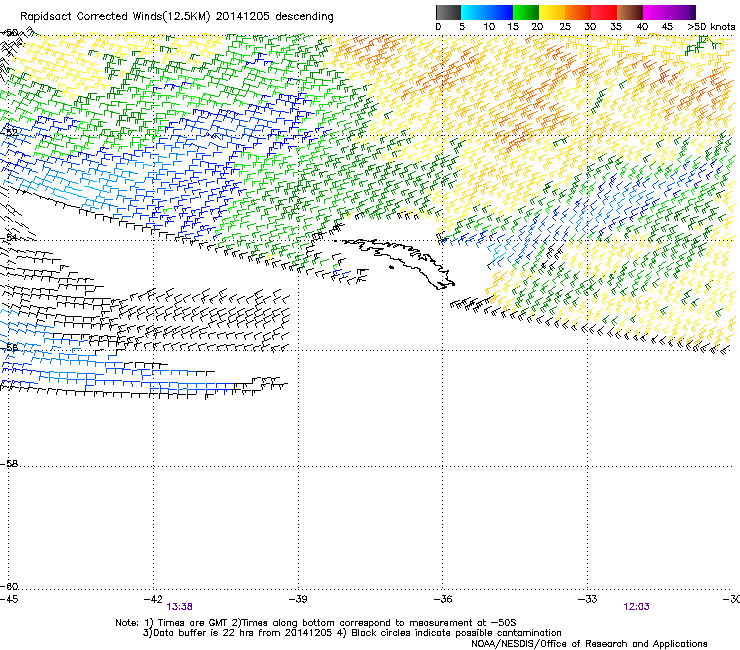The image size is (740, 650).
Task: Click the '-56' latitude axis label
Action: point(9,347)
